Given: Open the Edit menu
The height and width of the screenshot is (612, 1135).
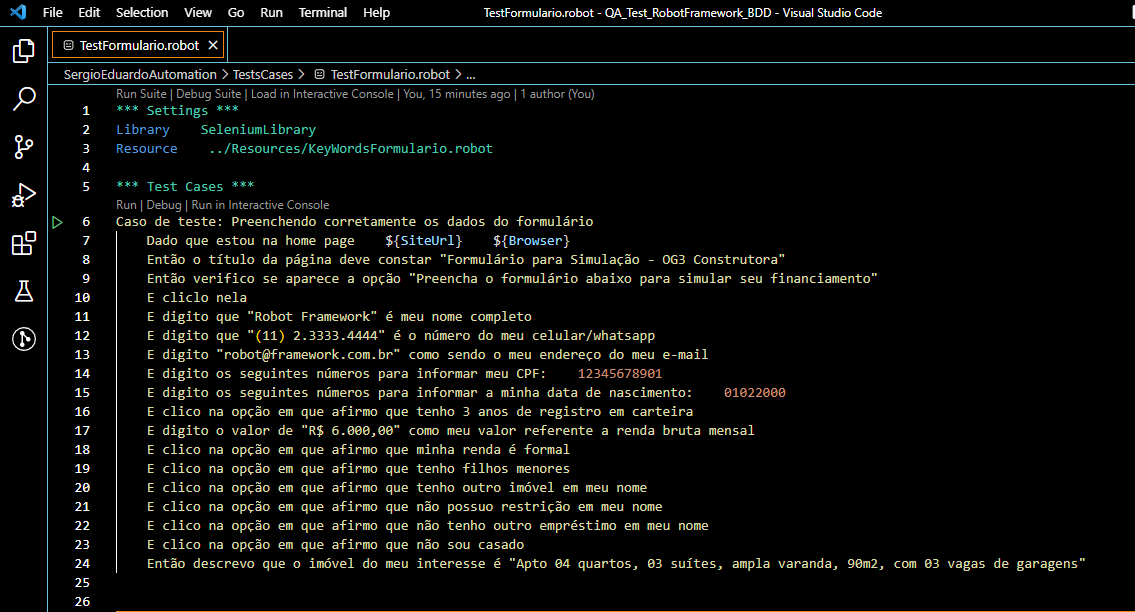Looking at the screenshot, I should pos(89,12).
